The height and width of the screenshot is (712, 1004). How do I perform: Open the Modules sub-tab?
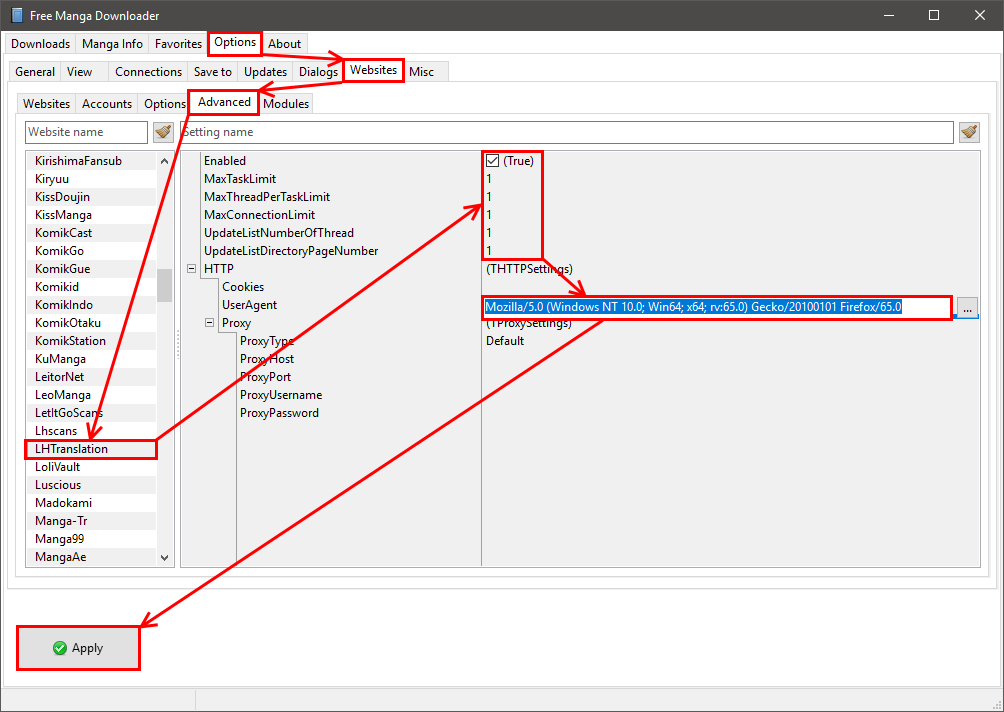pyautogui.click(x=286, y=104)
